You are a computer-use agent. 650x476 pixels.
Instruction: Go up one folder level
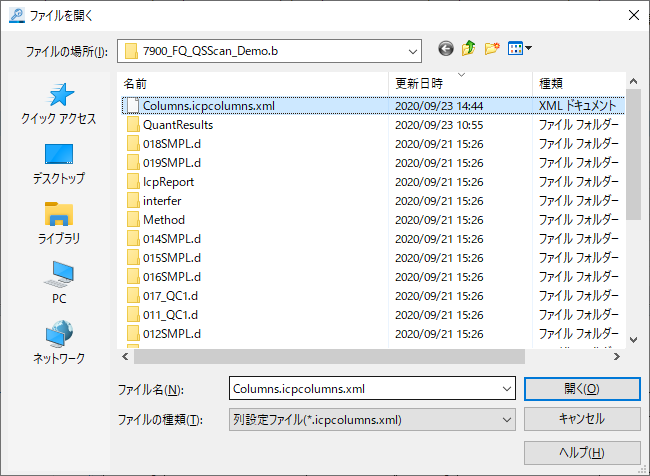tap(468, 49)
